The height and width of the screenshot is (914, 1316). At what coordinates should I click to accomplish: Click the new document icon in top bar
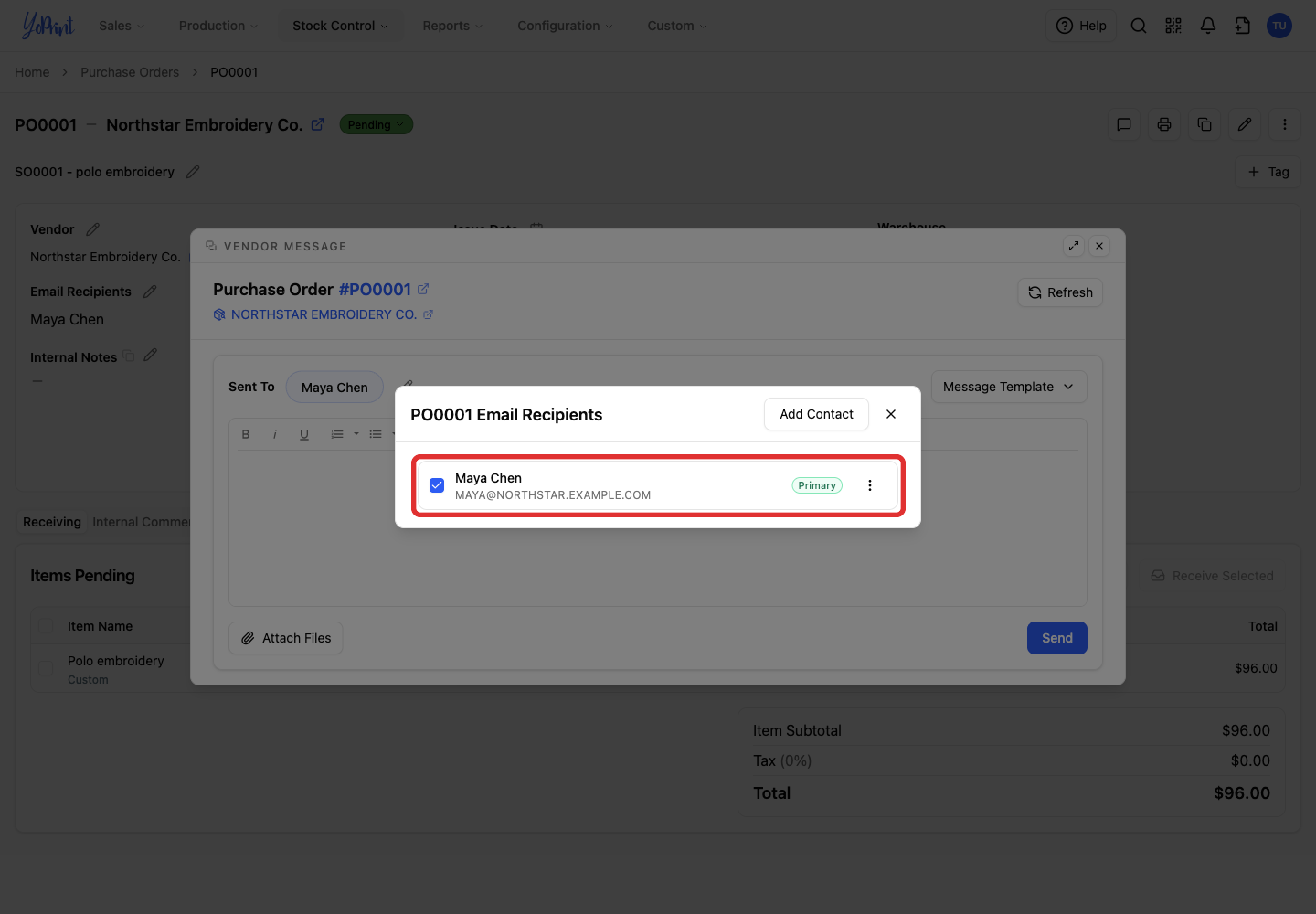click(1243, 26)
